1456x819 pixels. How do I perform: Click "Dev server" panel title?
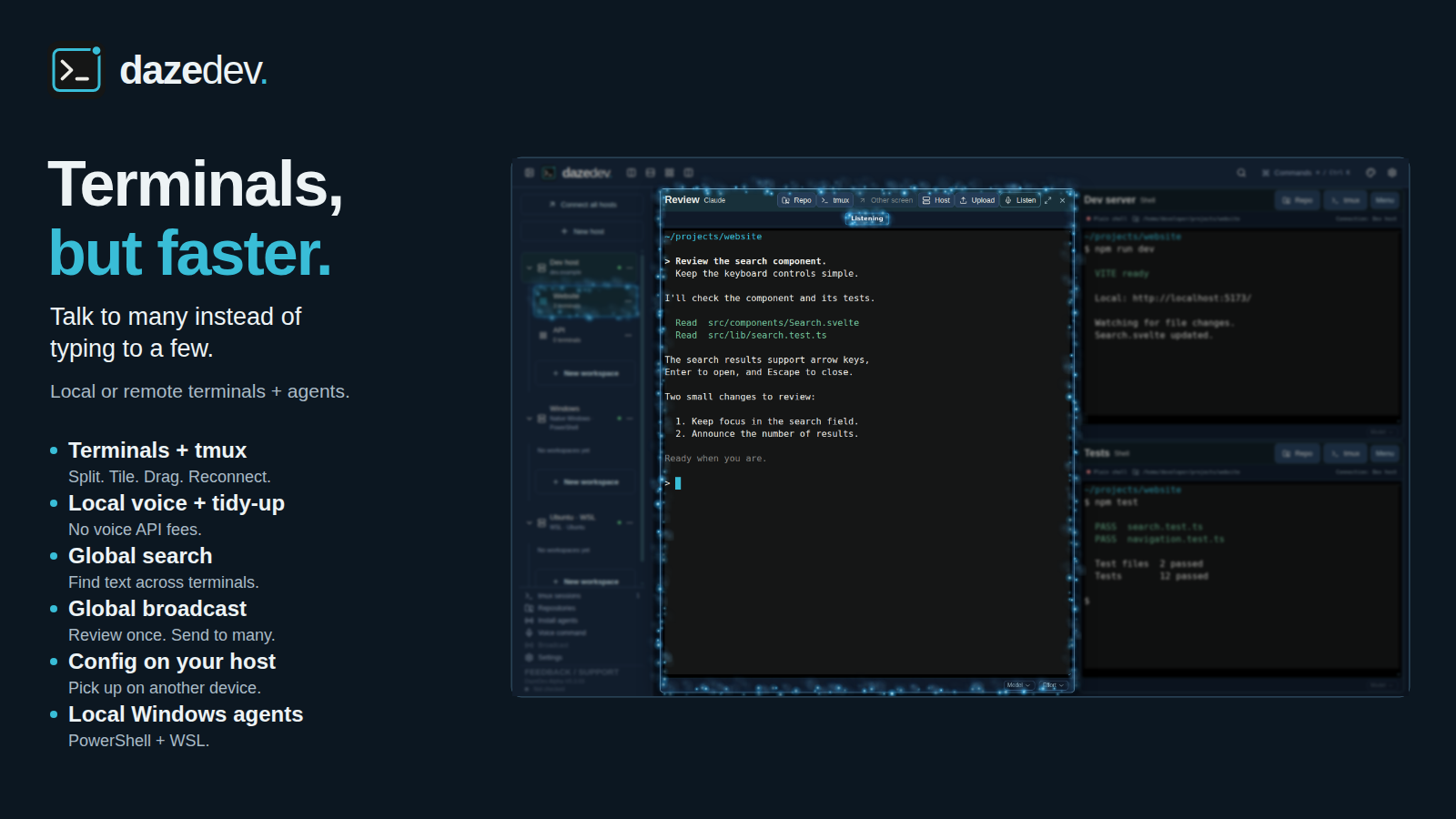1109,200
